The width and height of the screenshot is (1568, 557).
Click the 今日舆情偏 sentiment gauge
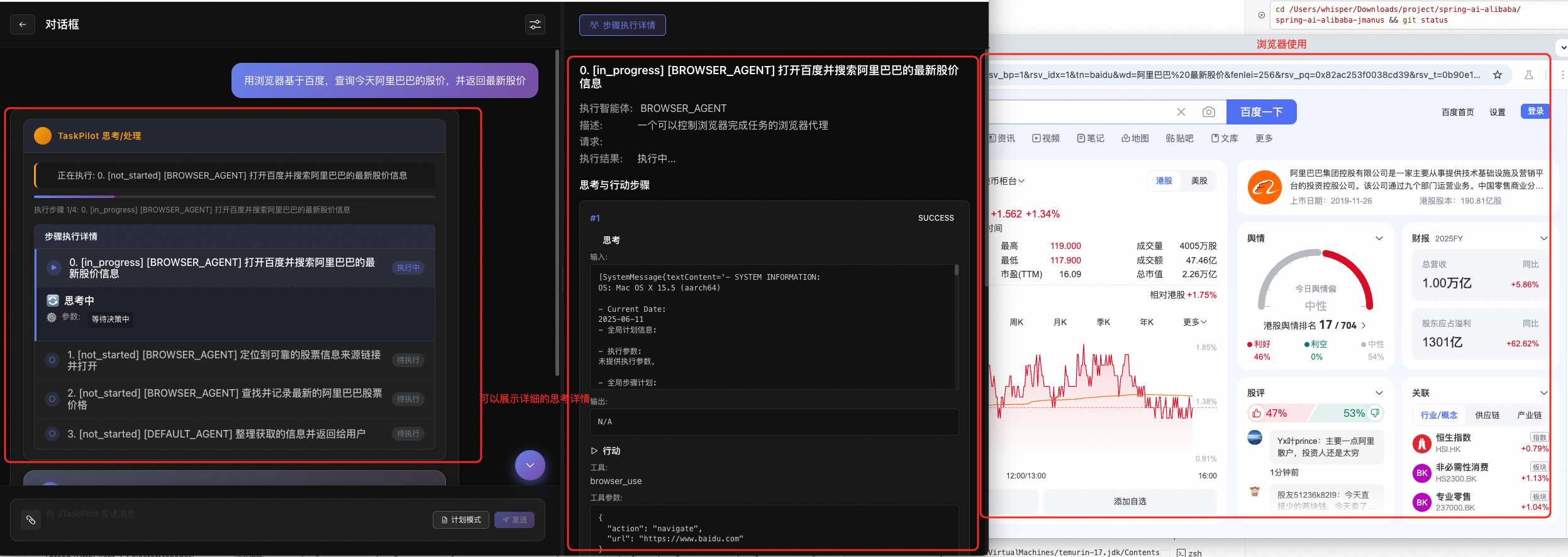[1315, 281]
